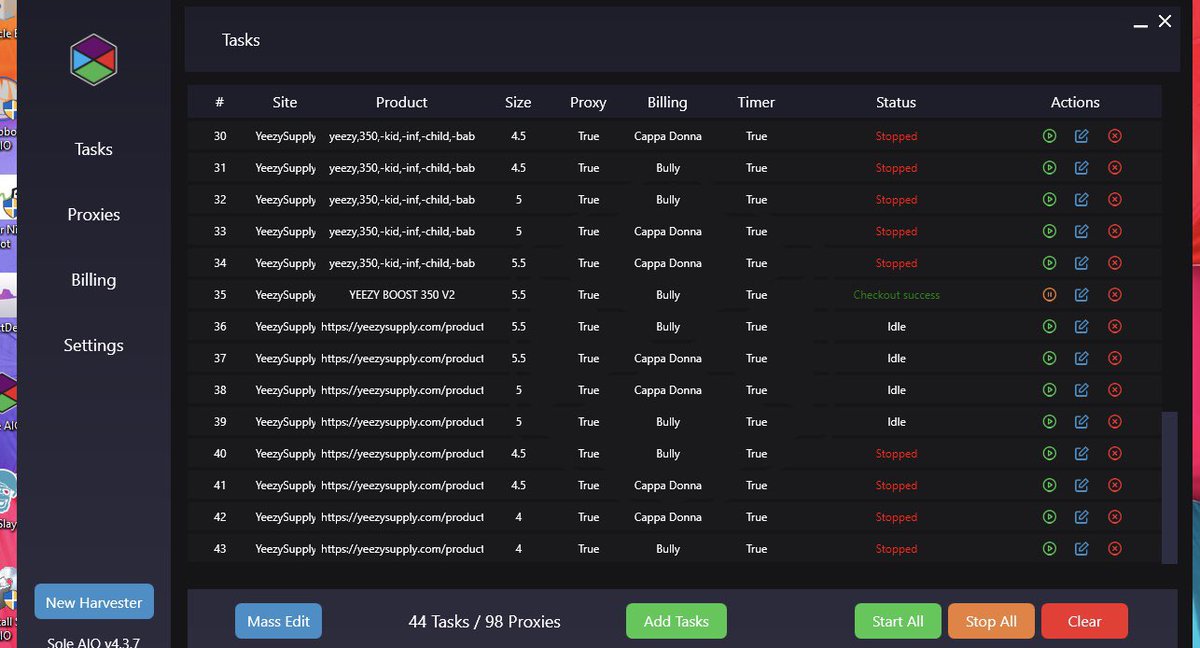Edit task 37 with pencil icon

1081,358
